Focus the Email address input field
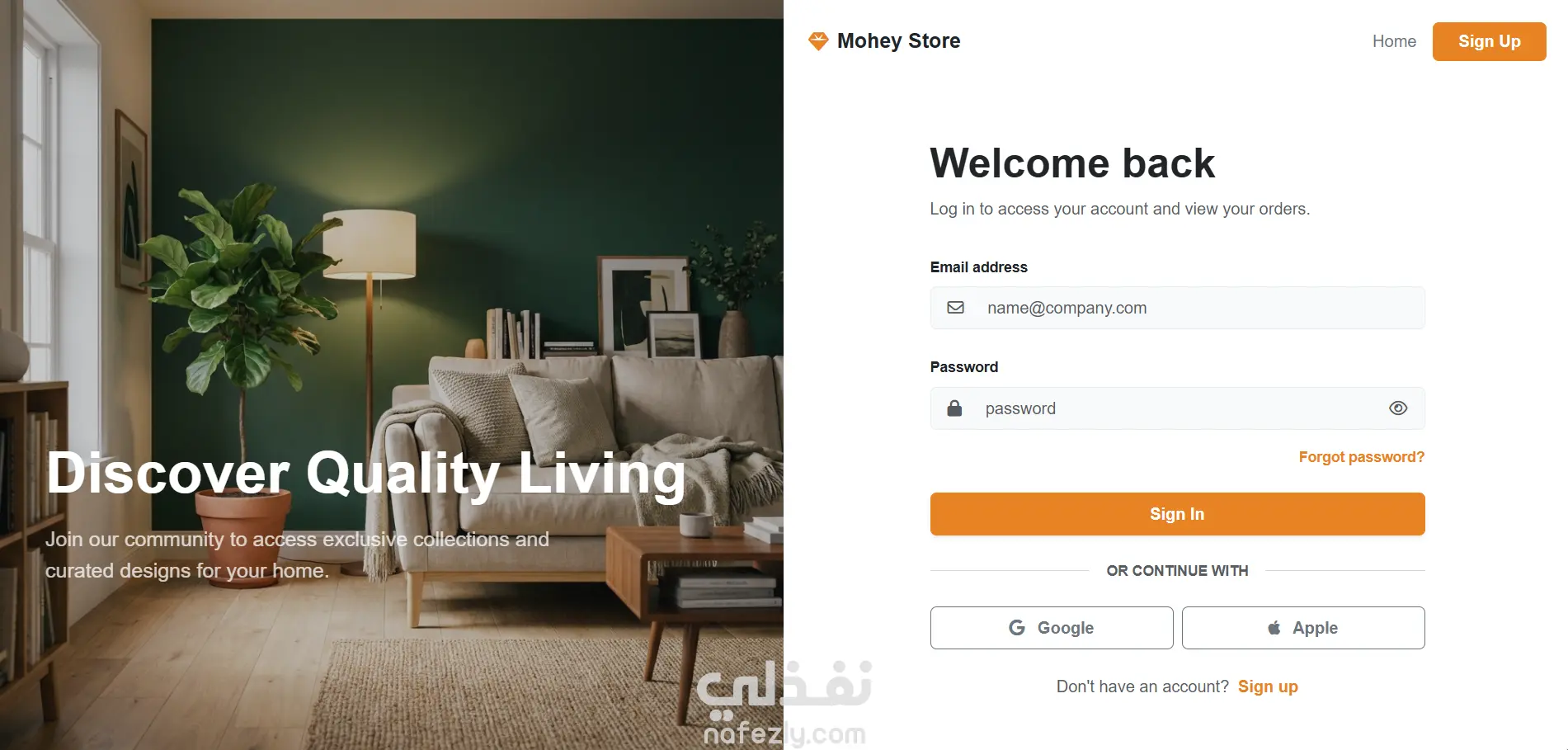This screenshot has width=1568, height=750. coord(1177,308)
